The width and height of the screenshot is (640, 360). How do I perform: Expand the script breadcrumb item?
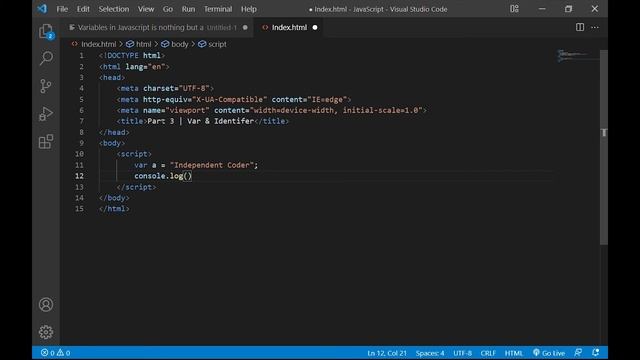point(212,44)
